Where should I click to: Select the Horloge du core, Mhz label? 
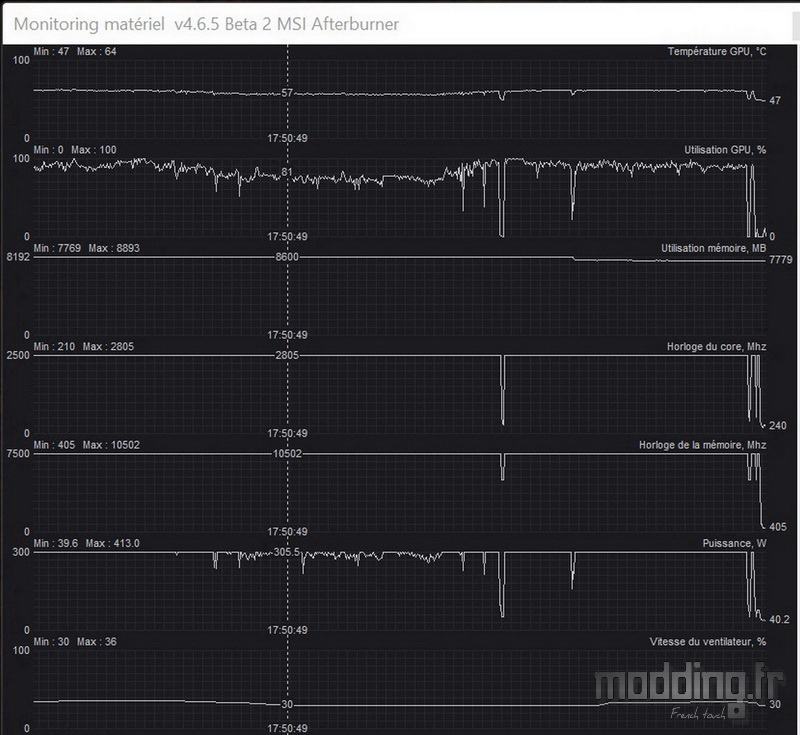(716, 347)
